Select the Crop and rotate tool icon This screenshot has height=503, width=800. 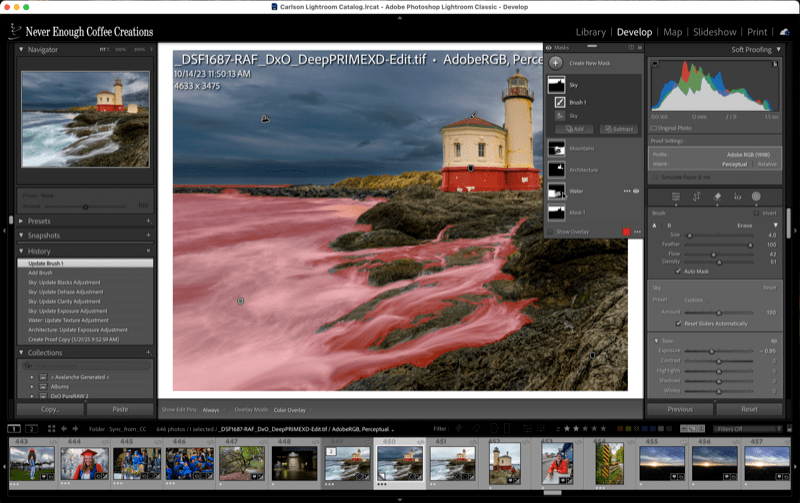point(697,197)
